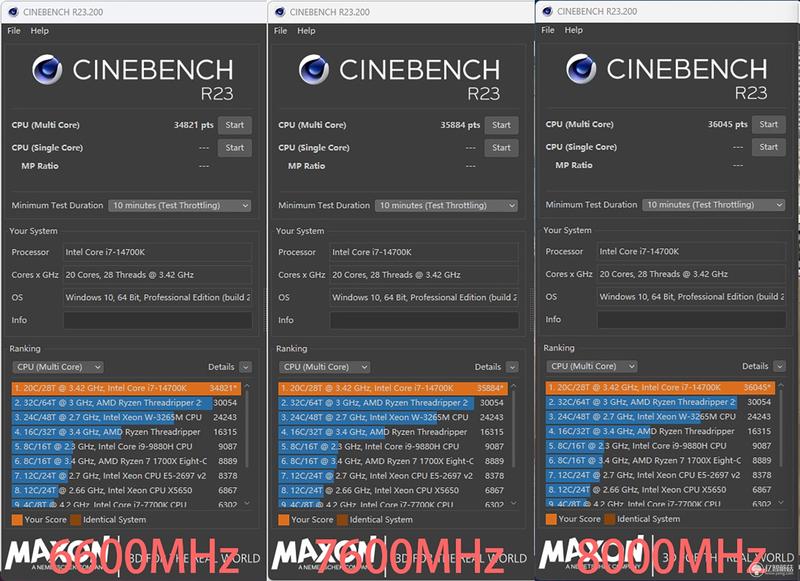
Task: Open Minimum Test Duration dropdown in 36045 pts window
Action: (x=714, y=205)
